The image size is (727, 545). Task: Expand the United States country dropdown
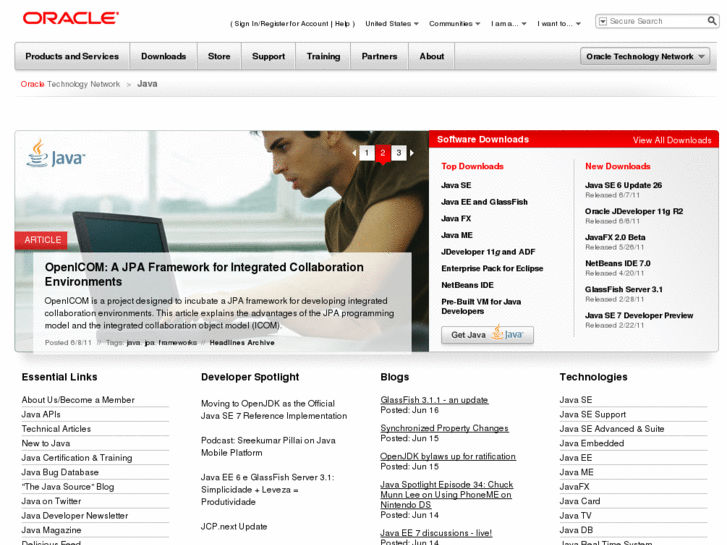click(x=392, y=24)
